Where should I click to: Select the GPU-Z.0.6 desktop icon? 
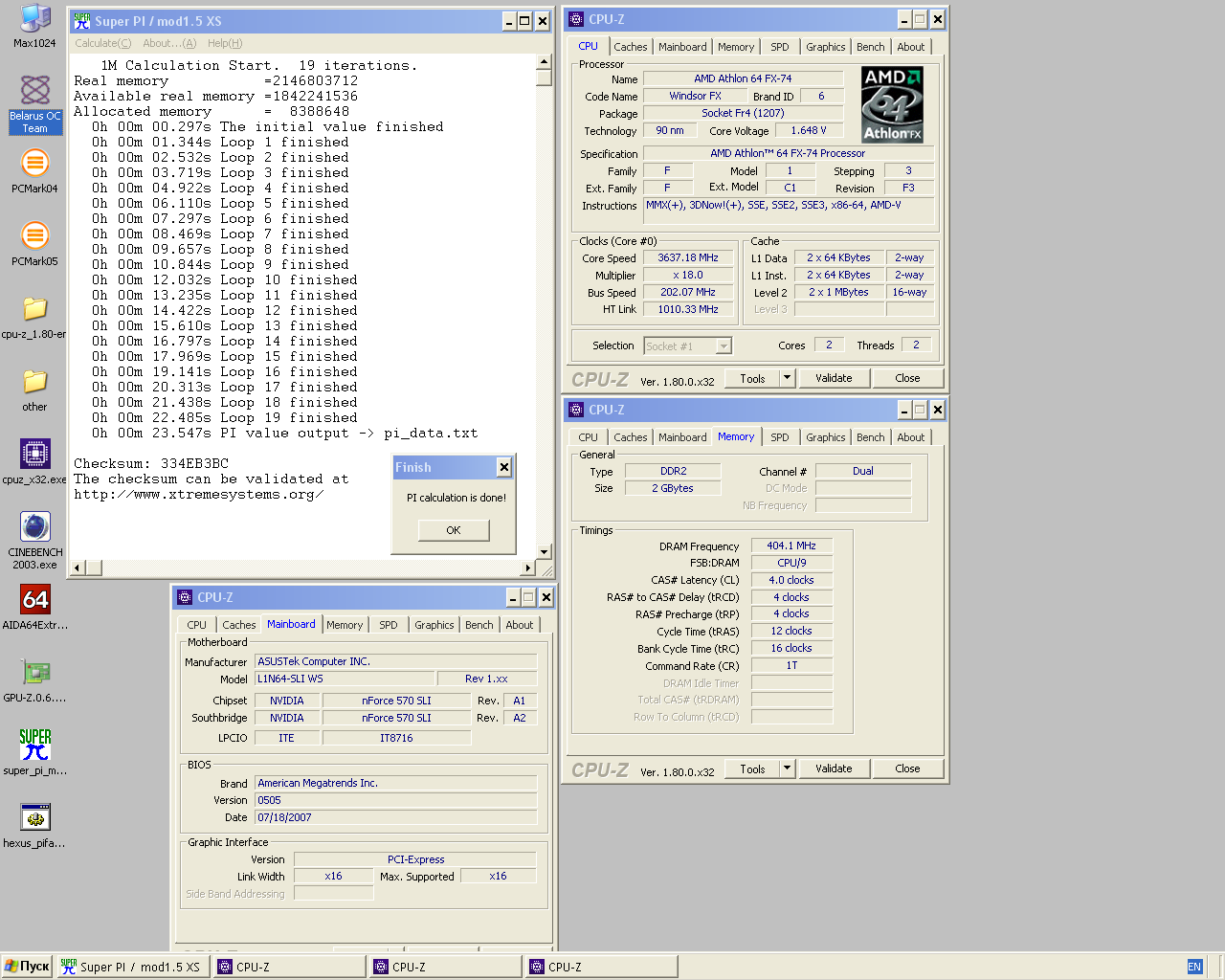click(x=34, y=680)
